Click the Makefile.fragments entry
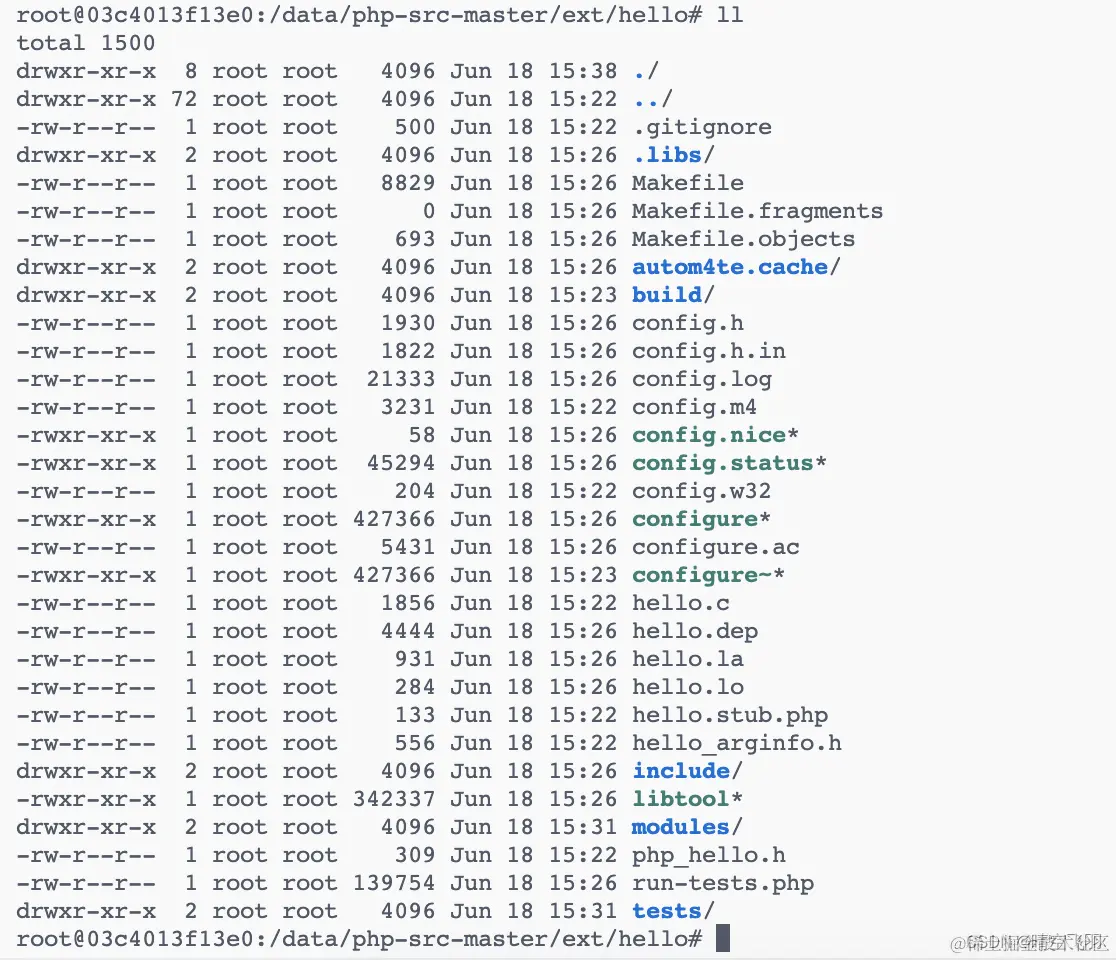This screenshot has height=960, width=1116. pos(757,211)
